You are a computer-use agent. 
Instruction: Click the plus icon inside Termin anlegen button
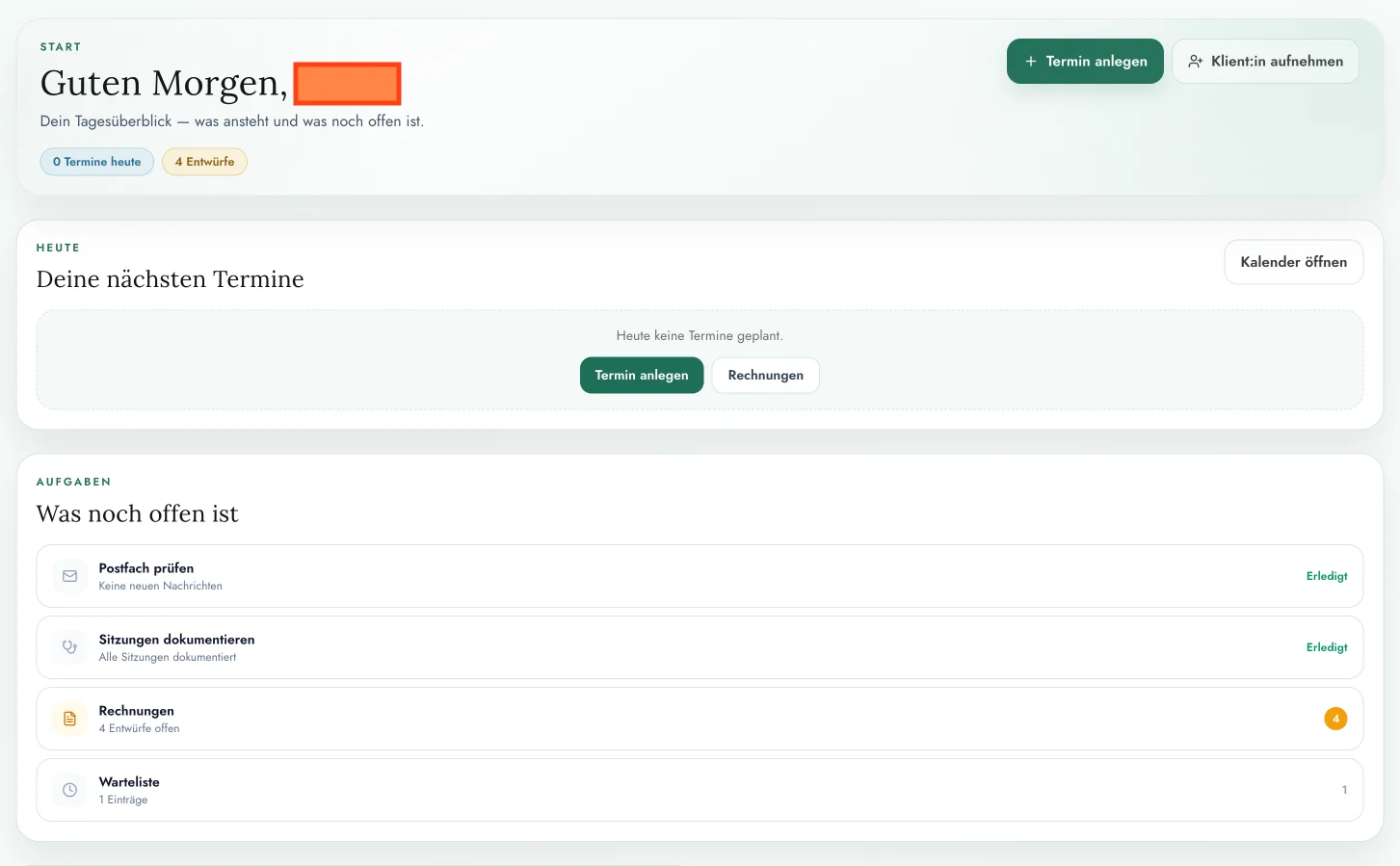tap(1031, 60)
